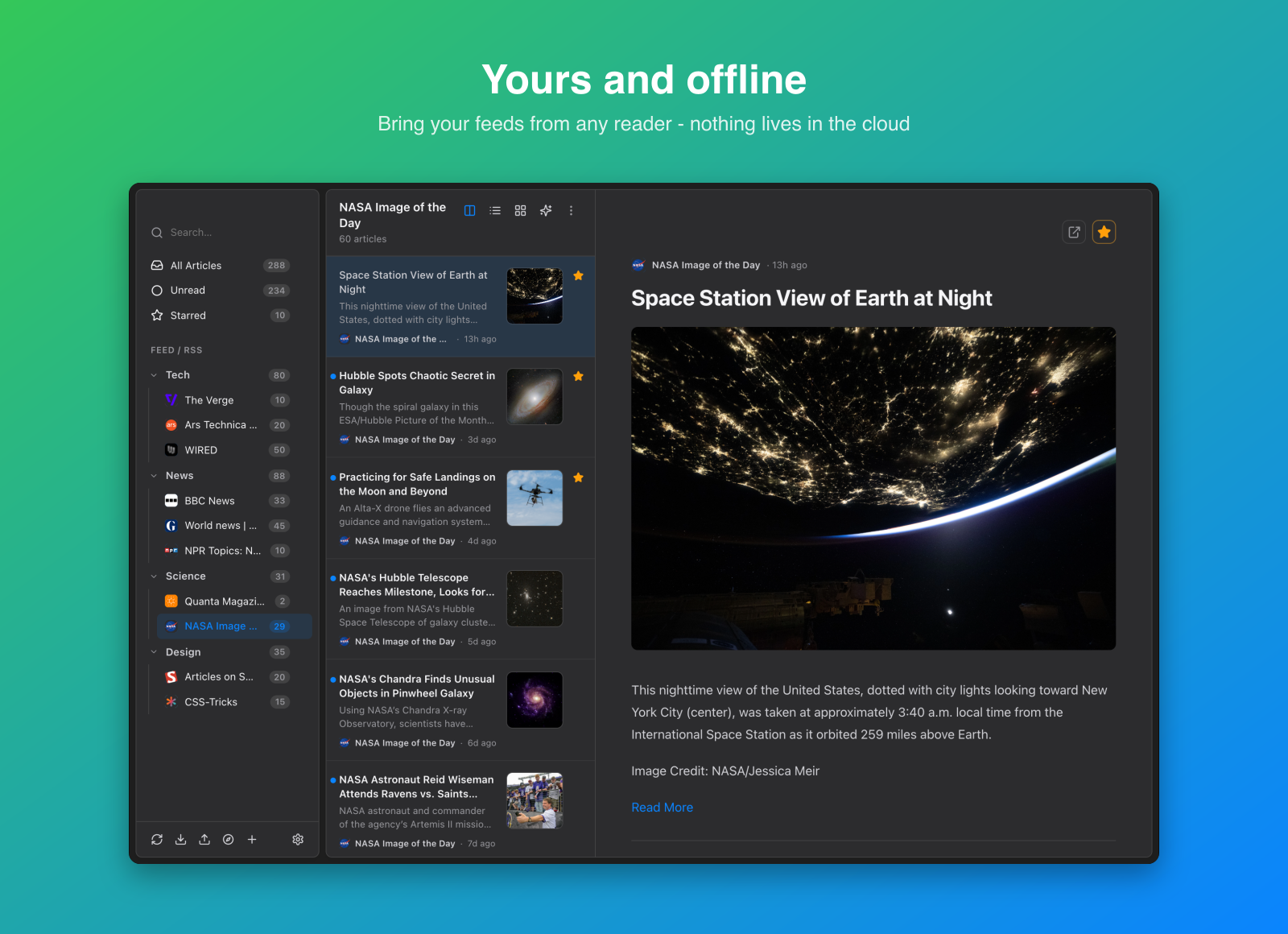The height and width of the screenshot is (934, 1288).
Task: Click the export upload icon
Action: click(x=204, y=840)
